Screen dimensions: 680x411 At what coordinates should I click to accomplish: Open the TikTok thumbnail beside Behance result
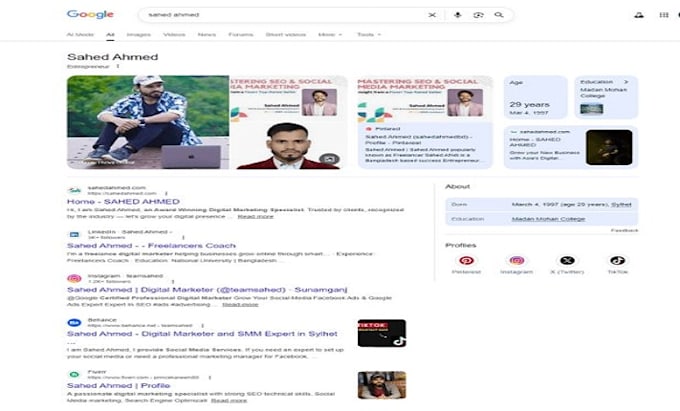pyautogui.click(x=382, y=333)
